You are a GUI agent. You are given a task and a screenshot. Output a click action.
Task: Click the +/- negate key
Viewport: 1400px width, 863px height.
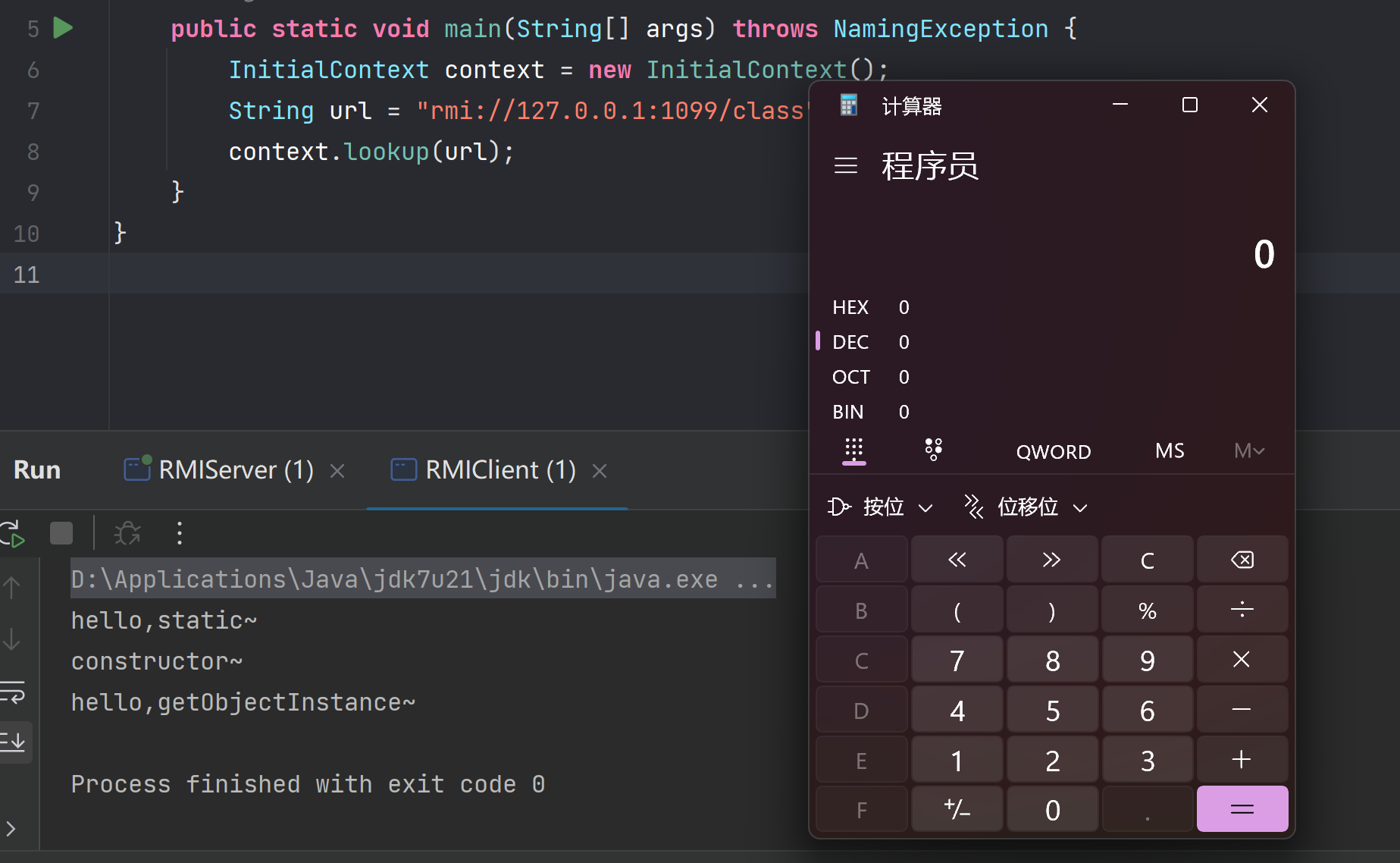coord(957,809)
